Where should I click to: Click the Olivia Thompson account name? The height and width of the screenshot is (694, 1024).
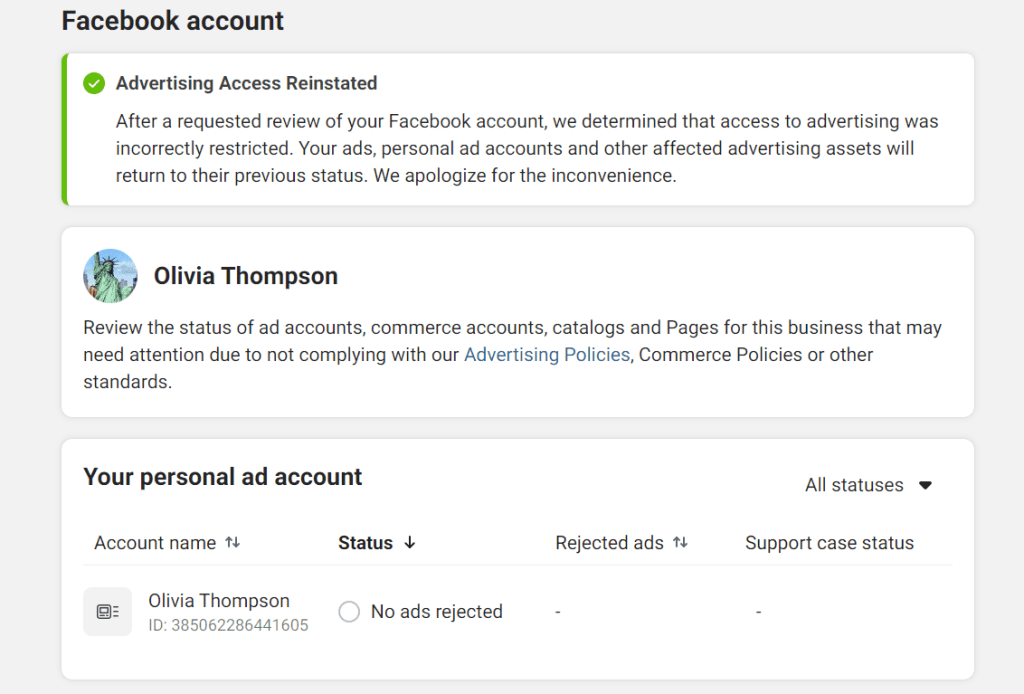click(219, 600)
